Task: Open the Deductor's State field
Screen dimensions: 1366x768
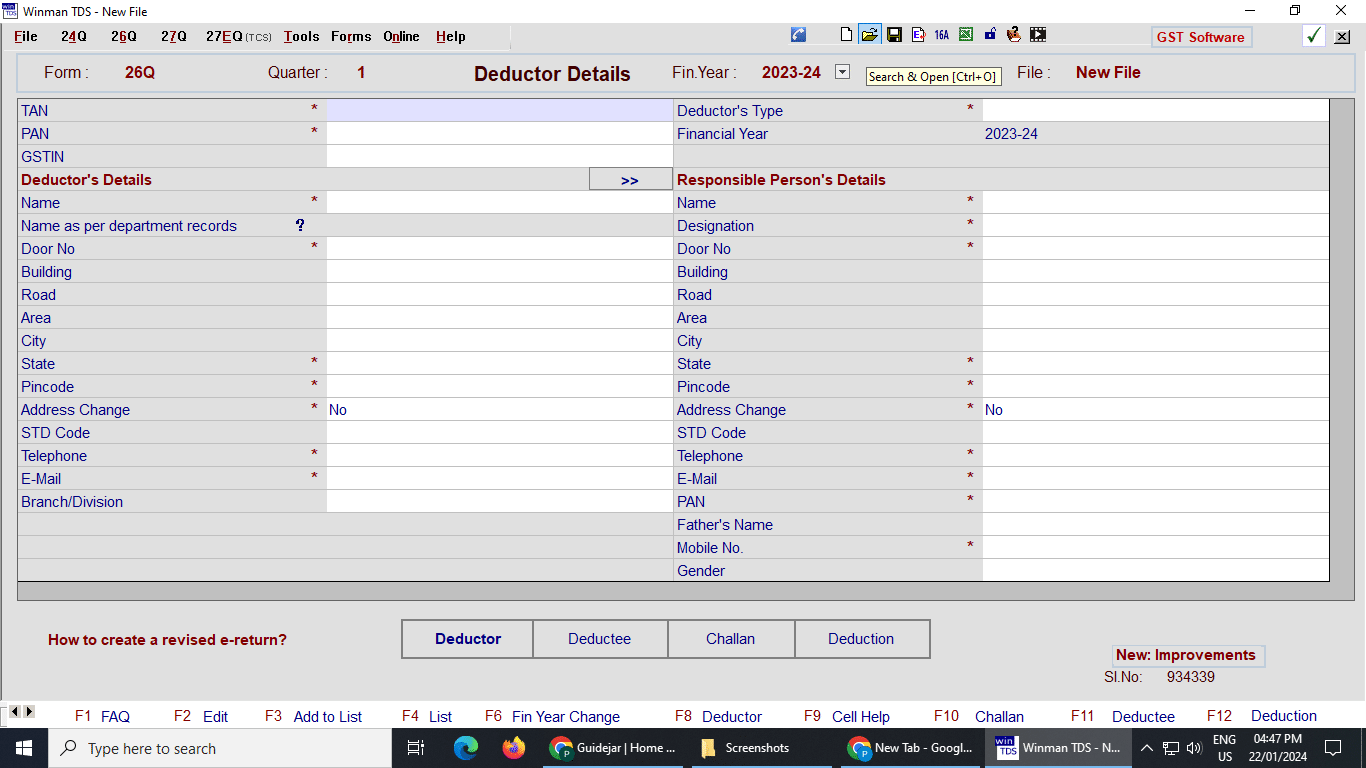Action: click(x=499, y=364)
